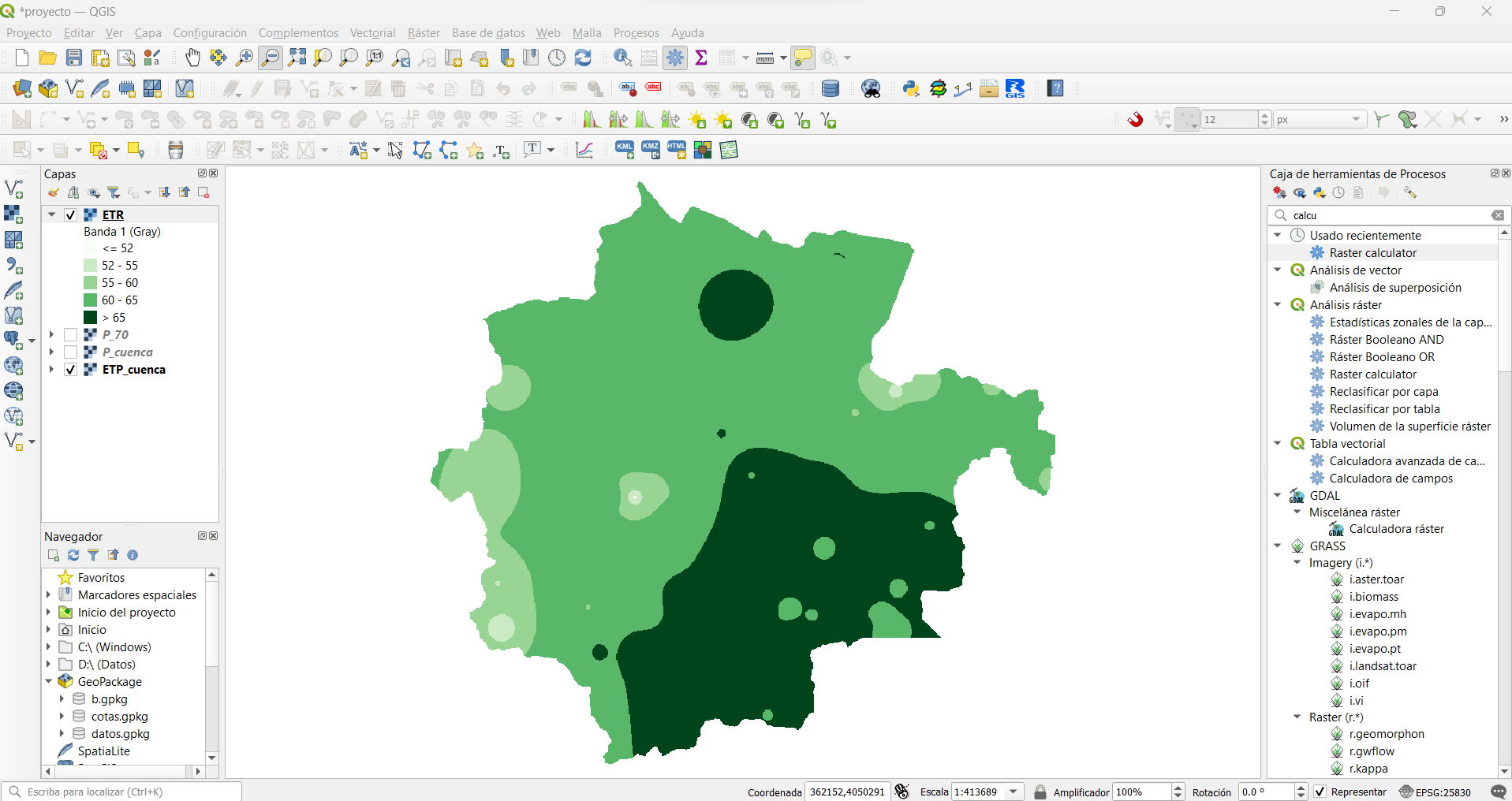The width and height of the screenshot is (1512, 801).
Task: Select the Pan Map tool
Action: 192,58
